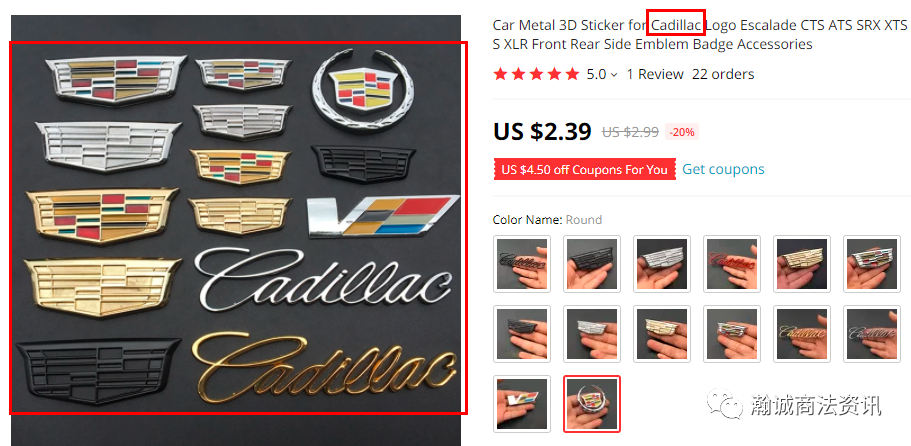Choose the large silver crest emblem option
Screen dimensions: 911x446
[x=662, y=264]
